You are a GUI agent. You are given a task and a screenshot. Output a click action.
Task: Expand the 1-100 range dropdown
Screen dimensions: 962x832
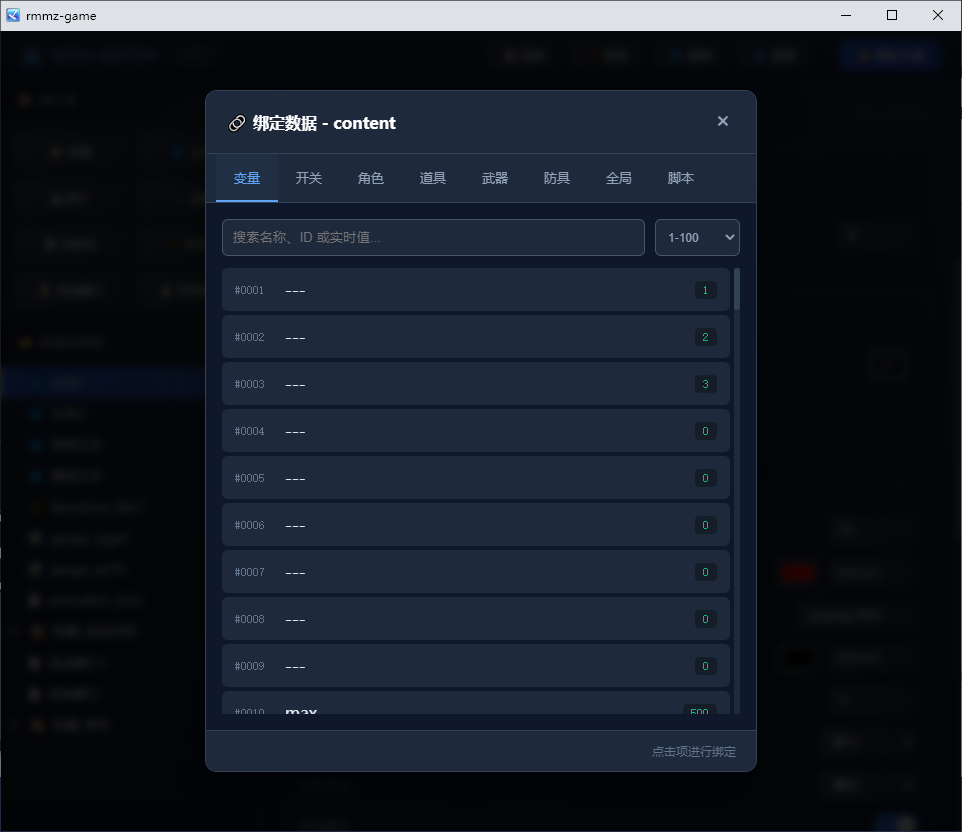pos(697,237)
